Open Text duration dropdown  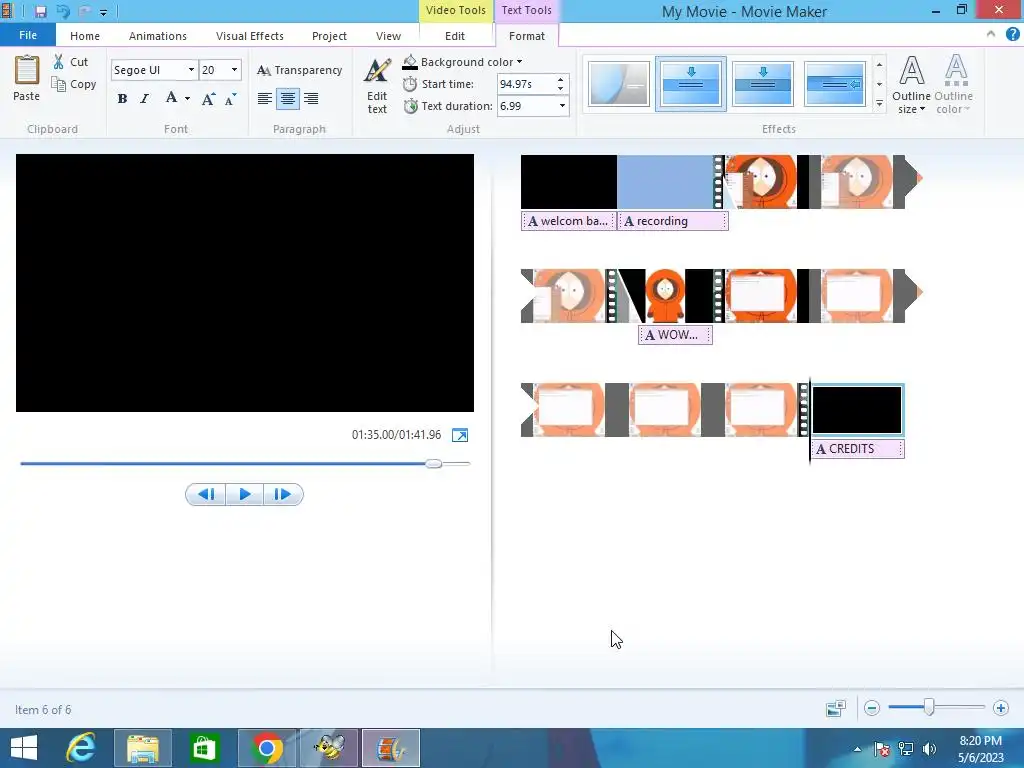pos(562,106)
